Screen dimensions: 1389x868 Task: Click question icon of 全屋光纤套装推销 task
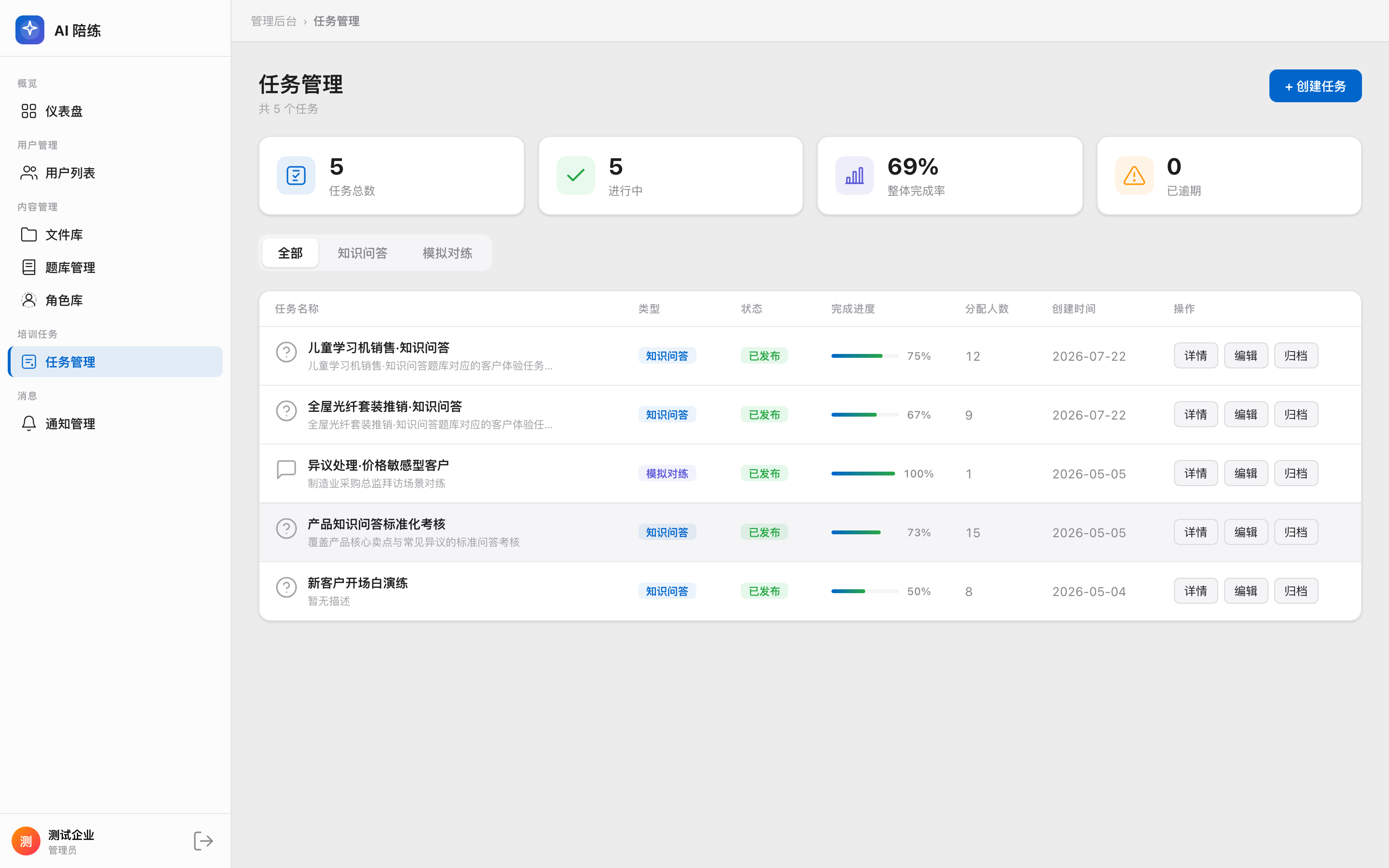pos(286,411)
